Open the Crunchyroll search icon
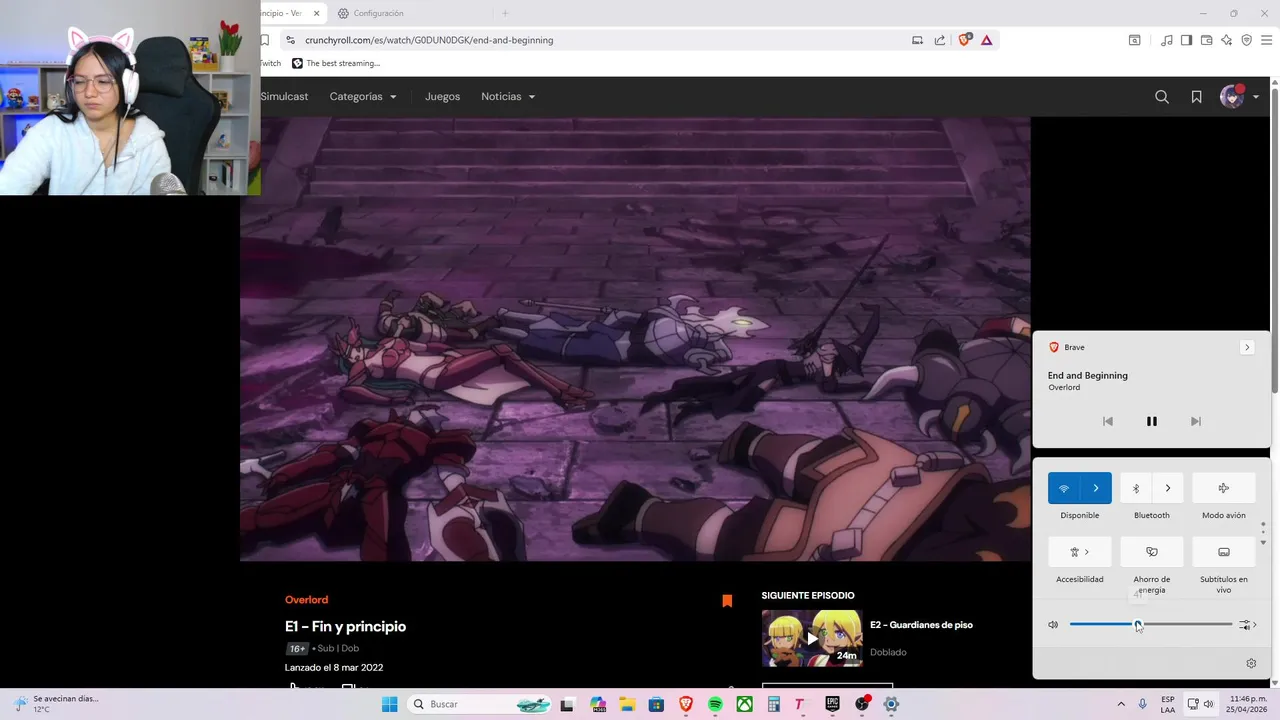This screenshot has height=720, width=1280. point(1161,97)
